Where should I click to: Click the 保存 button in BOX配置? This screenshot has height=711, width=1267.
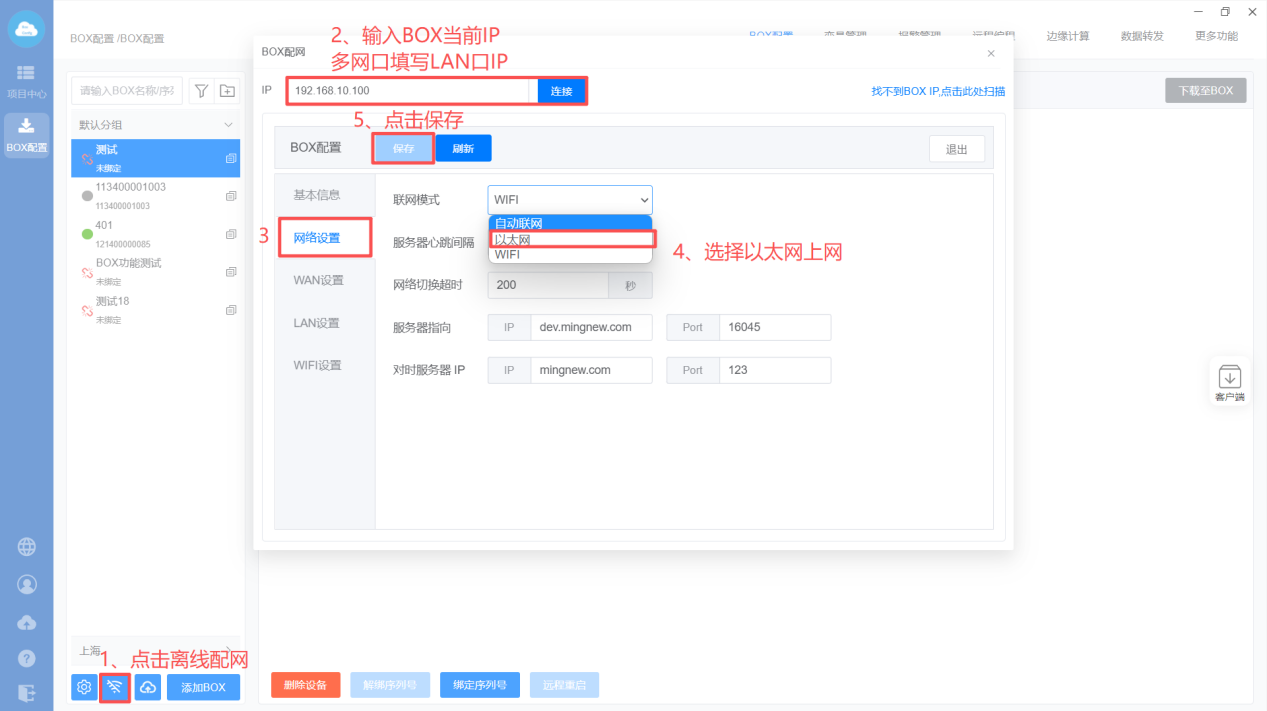(x=403, y=148)
